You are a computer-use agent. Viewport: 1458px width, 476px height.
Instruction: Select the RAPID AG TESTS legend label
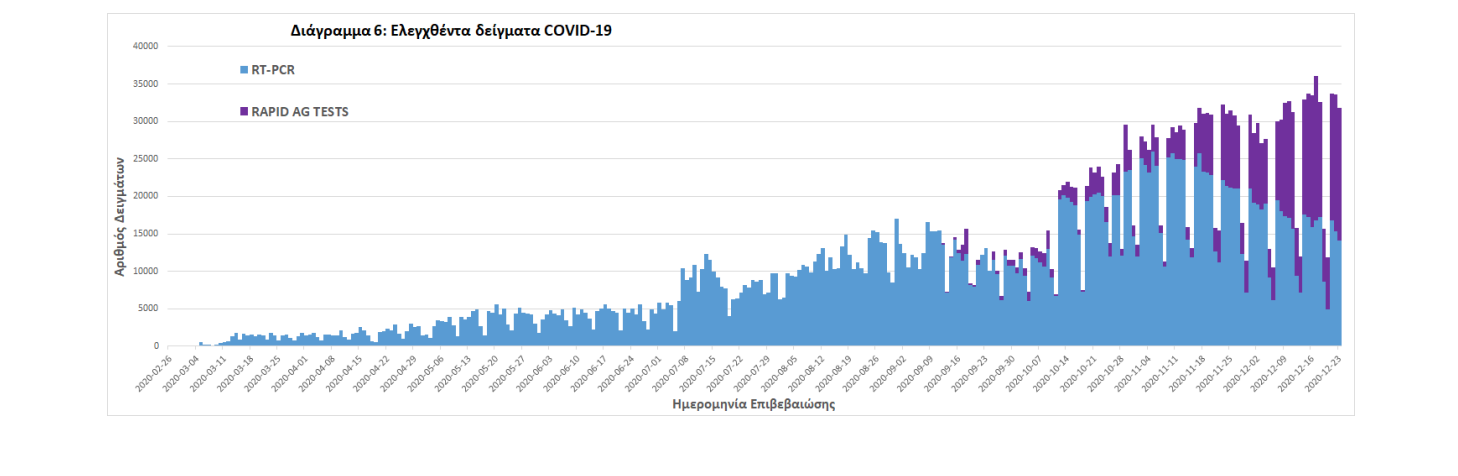point(300,112)
